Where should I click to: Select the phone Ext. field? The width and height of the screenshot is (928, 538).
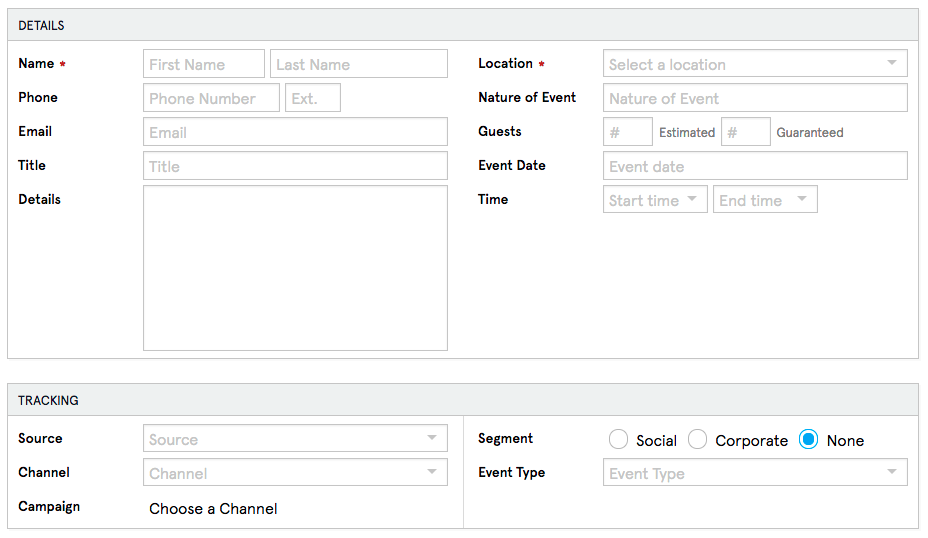313,98
